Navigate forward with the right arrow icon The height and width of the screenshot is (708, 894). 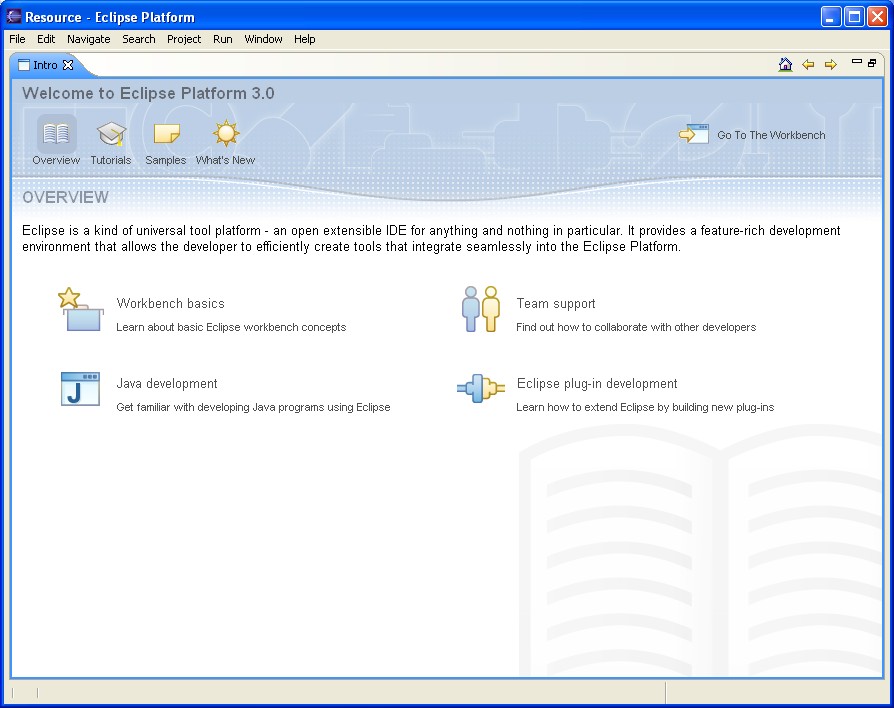(x=831, y=65)
